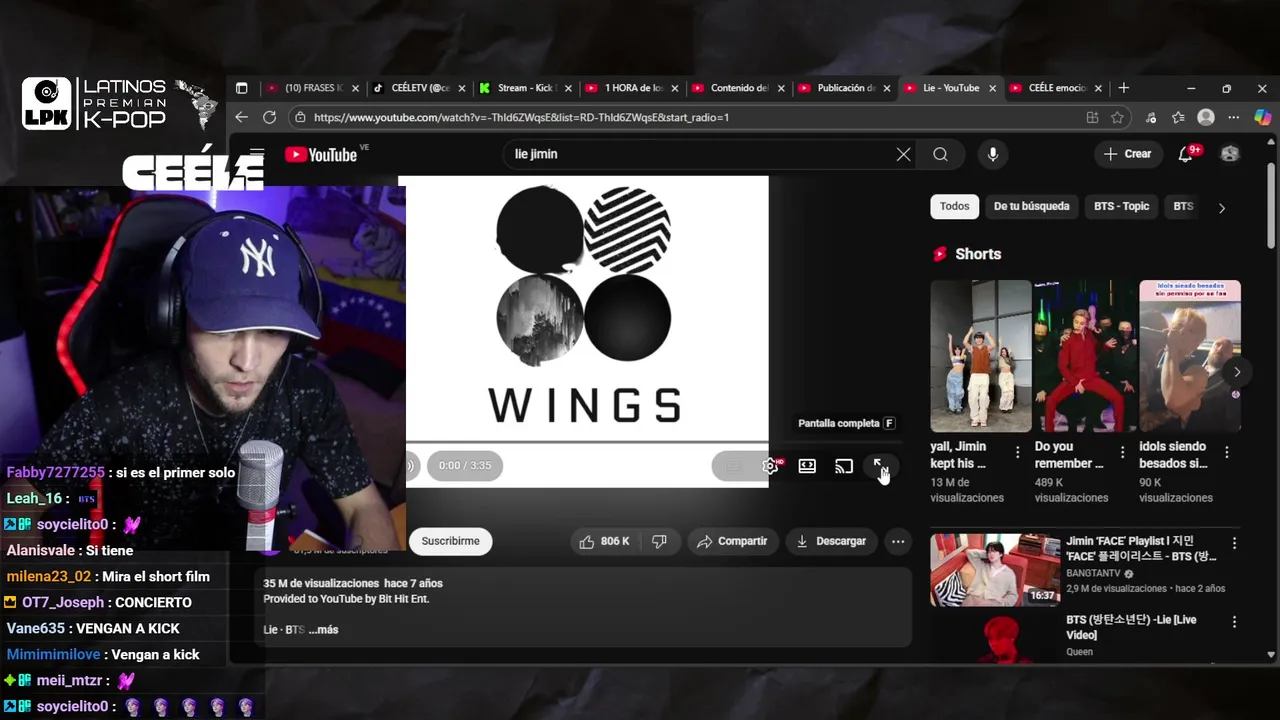Click the YouTube logo
Image resolution: width=1280 pixels, height=720 pixels.
pos(321,154)
